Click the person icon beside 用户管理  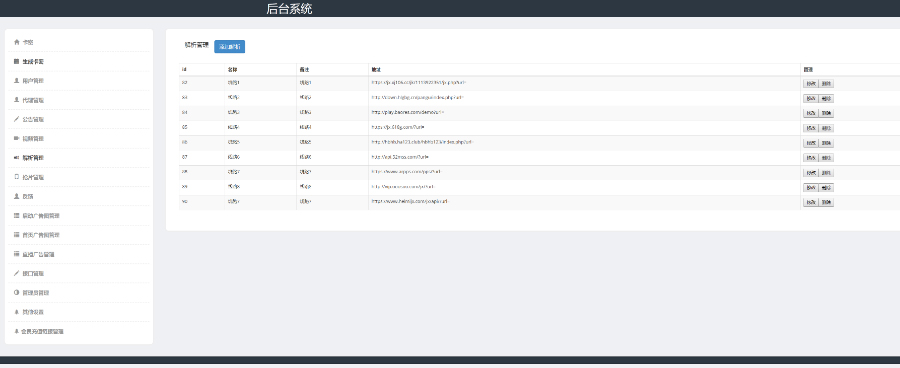click(17, 81)
